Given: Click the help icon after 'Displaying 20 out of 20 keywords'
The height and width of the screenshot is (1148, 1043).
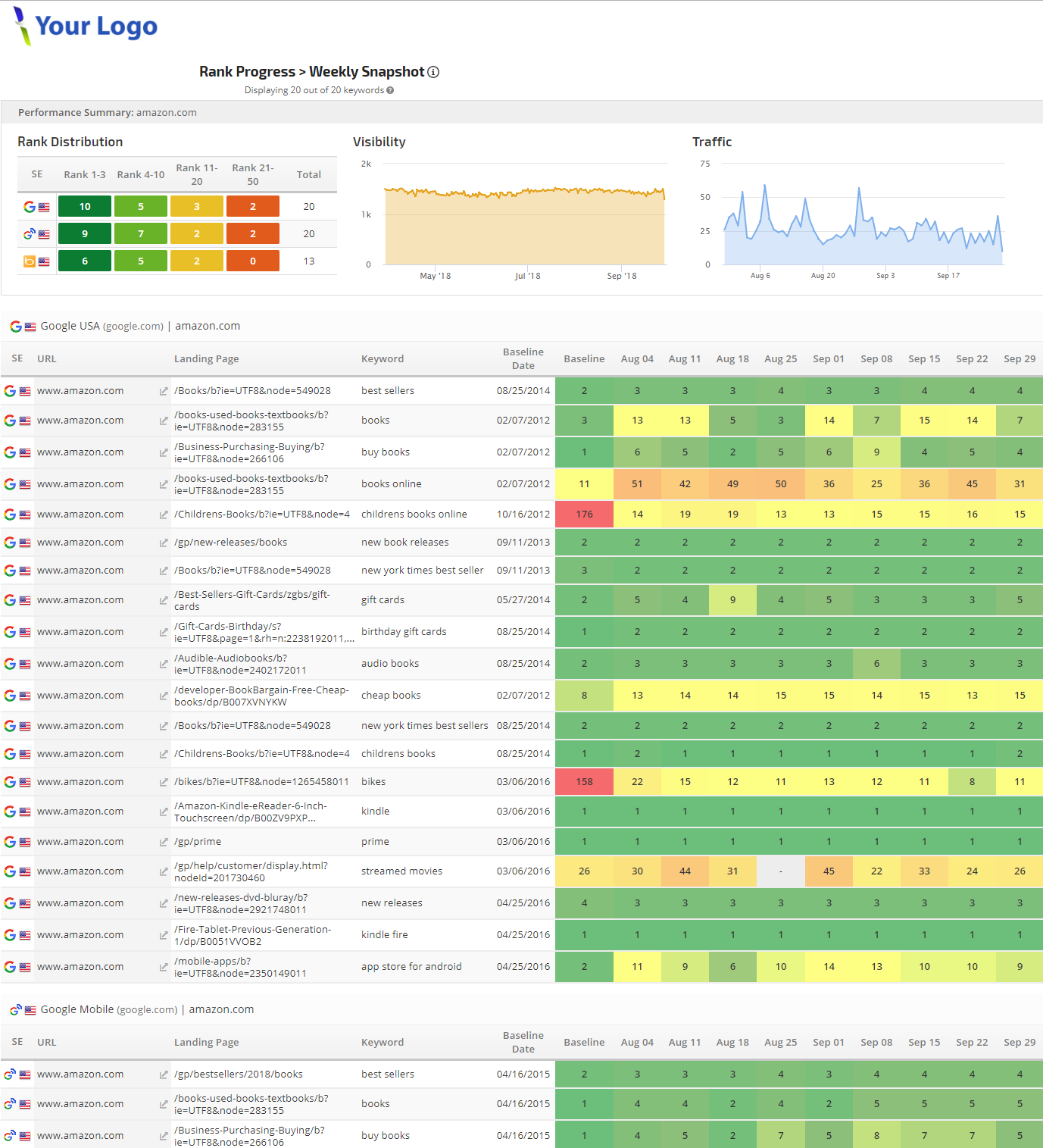Looking at the screenshot, I should click(x=390, y=90).
